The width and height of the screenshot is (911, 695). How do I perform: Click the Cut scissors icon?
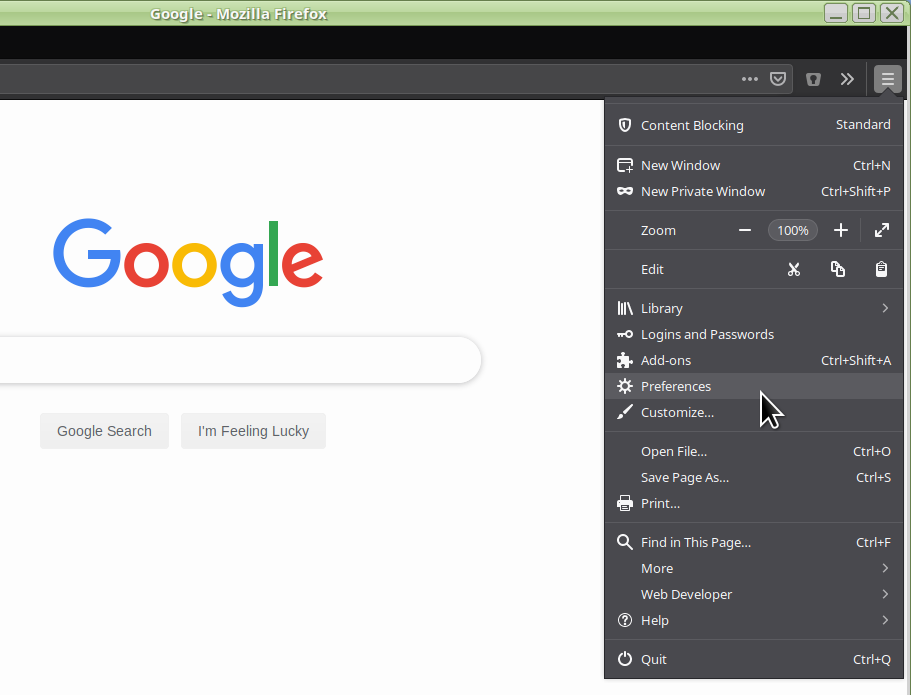(794, 270)
